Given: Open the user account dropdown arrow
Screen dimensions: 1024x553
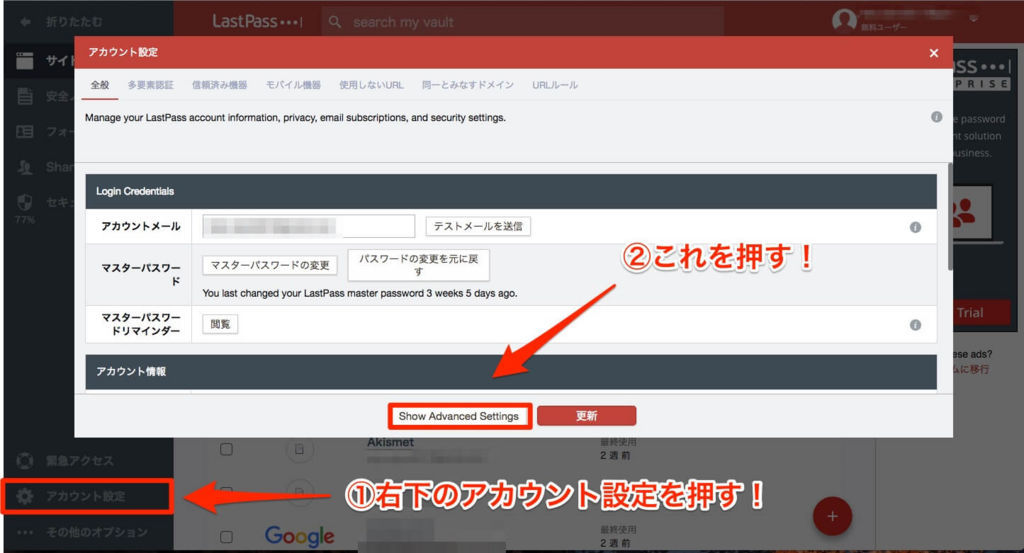Looking at the screenshot, I should tap(973, 19).
